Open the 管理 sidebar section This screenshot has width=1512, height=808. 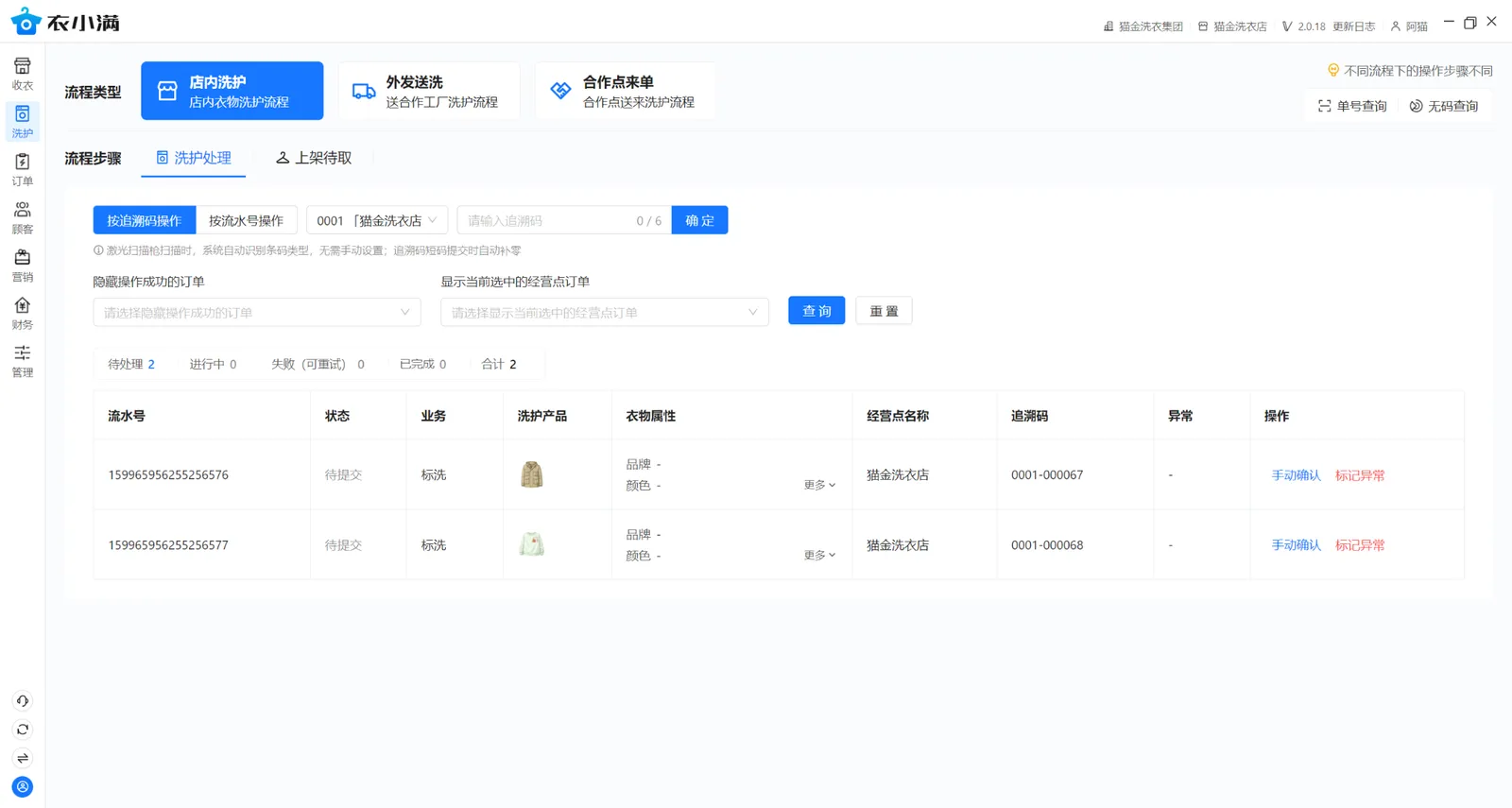coord(23,361)
